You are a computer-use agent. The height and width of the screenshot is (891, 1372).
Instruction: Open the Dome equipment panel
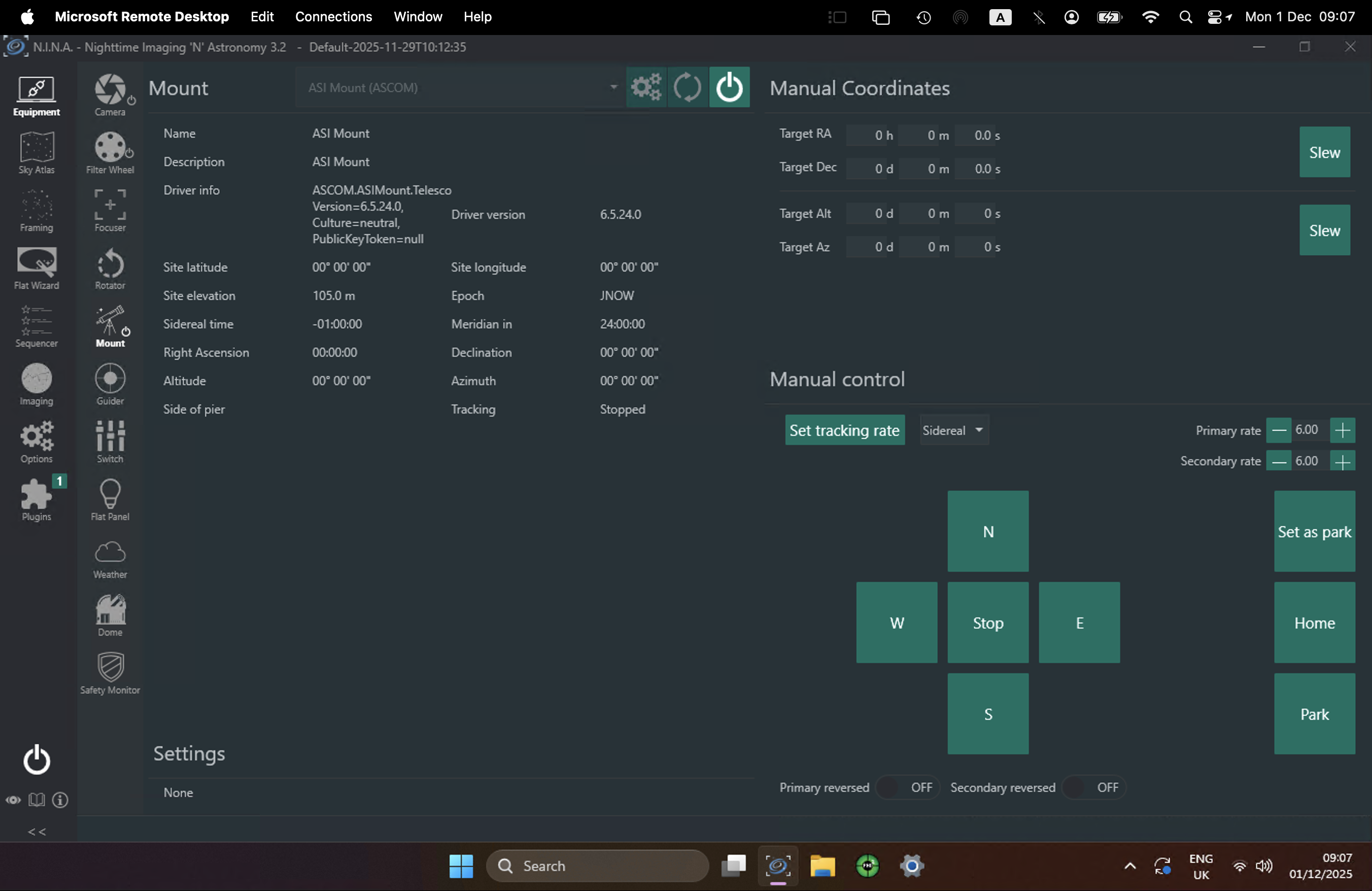(110, 614)
